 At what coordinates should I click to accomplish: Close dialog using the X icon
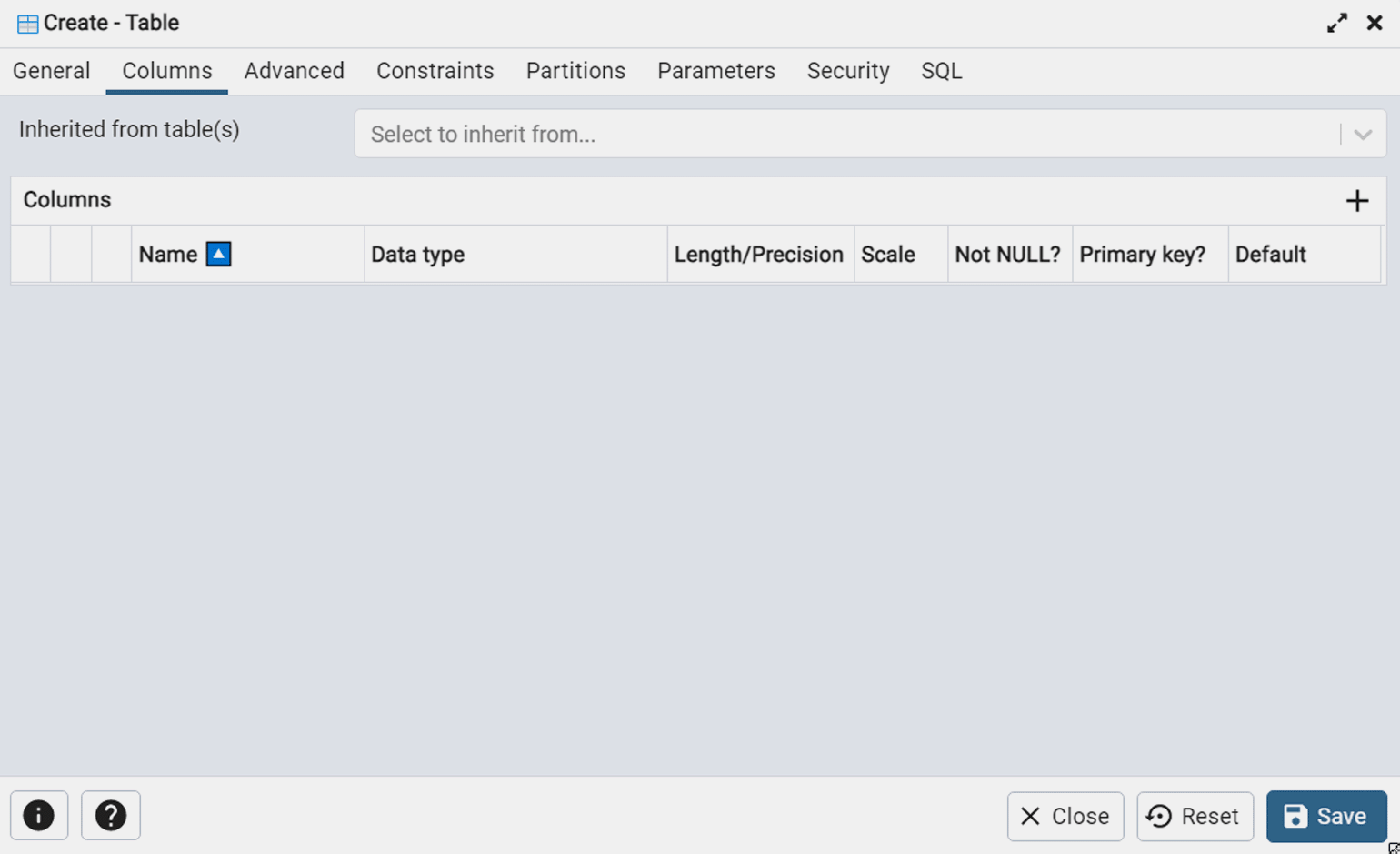click(1375, 23)
